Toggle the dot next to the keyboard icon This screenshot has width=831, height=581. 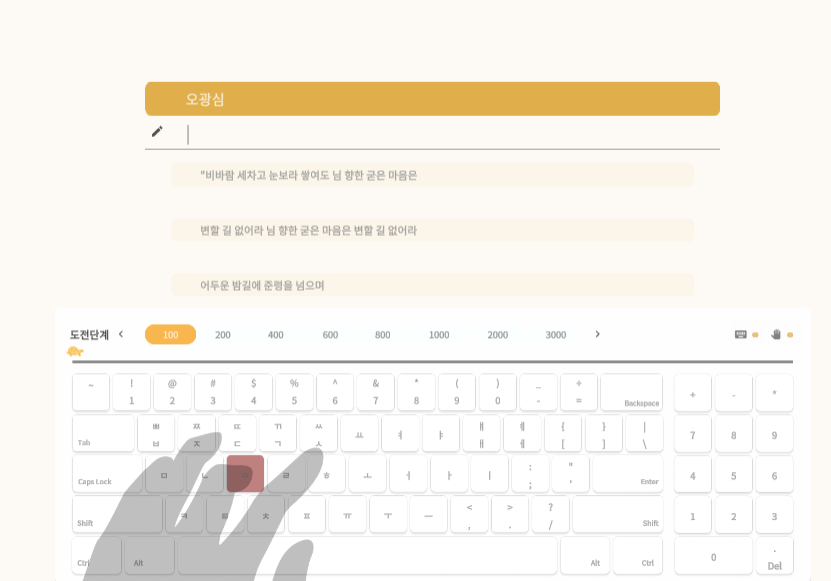[x=753, y=334]
